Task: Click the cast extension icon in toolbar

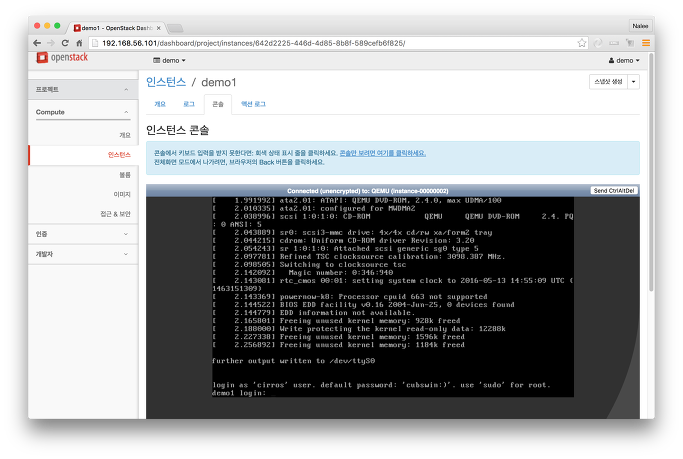Action: click(x=630, y=43)
